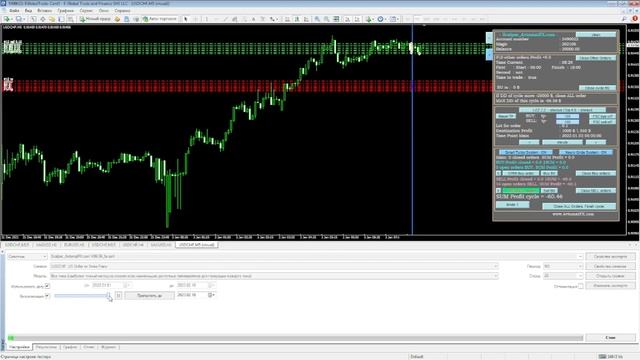This screenshot has width=640, height=360.
Task: Switch chart to bar chart icon
Action: pyautogui.click(x=287, y=19)
